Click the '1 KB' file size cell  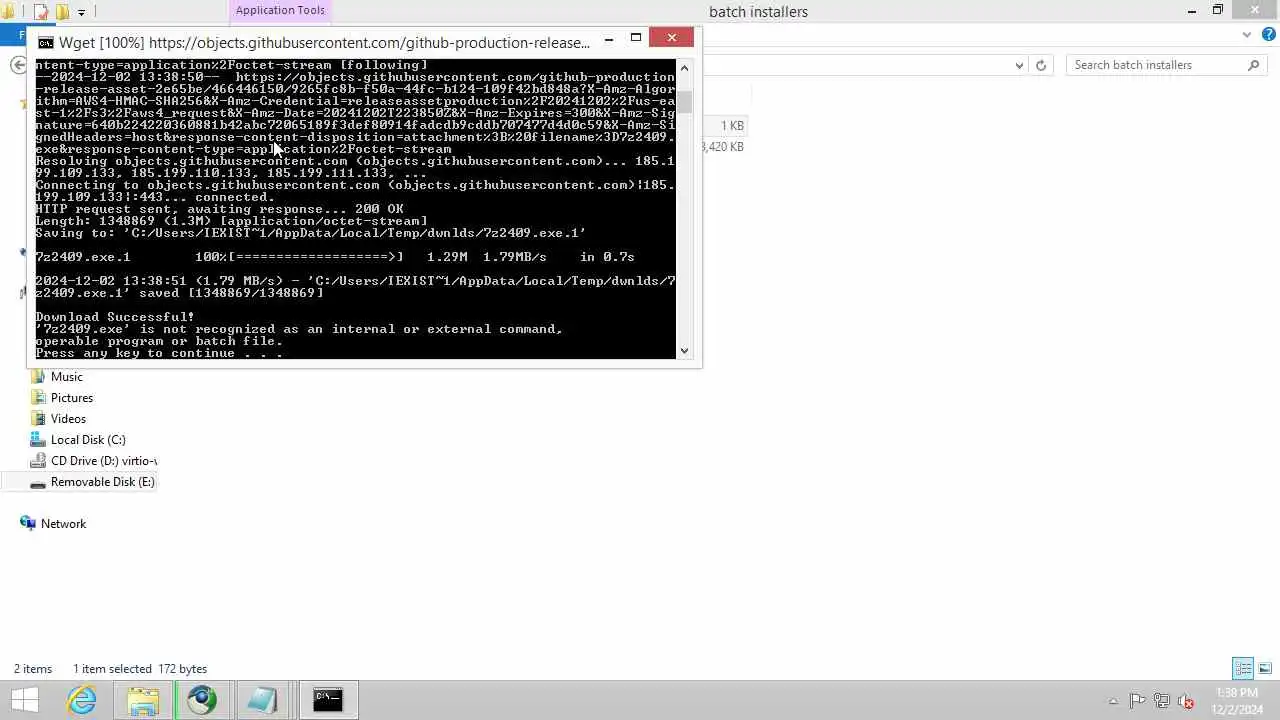pyautogui.click(x=732, y=126)
